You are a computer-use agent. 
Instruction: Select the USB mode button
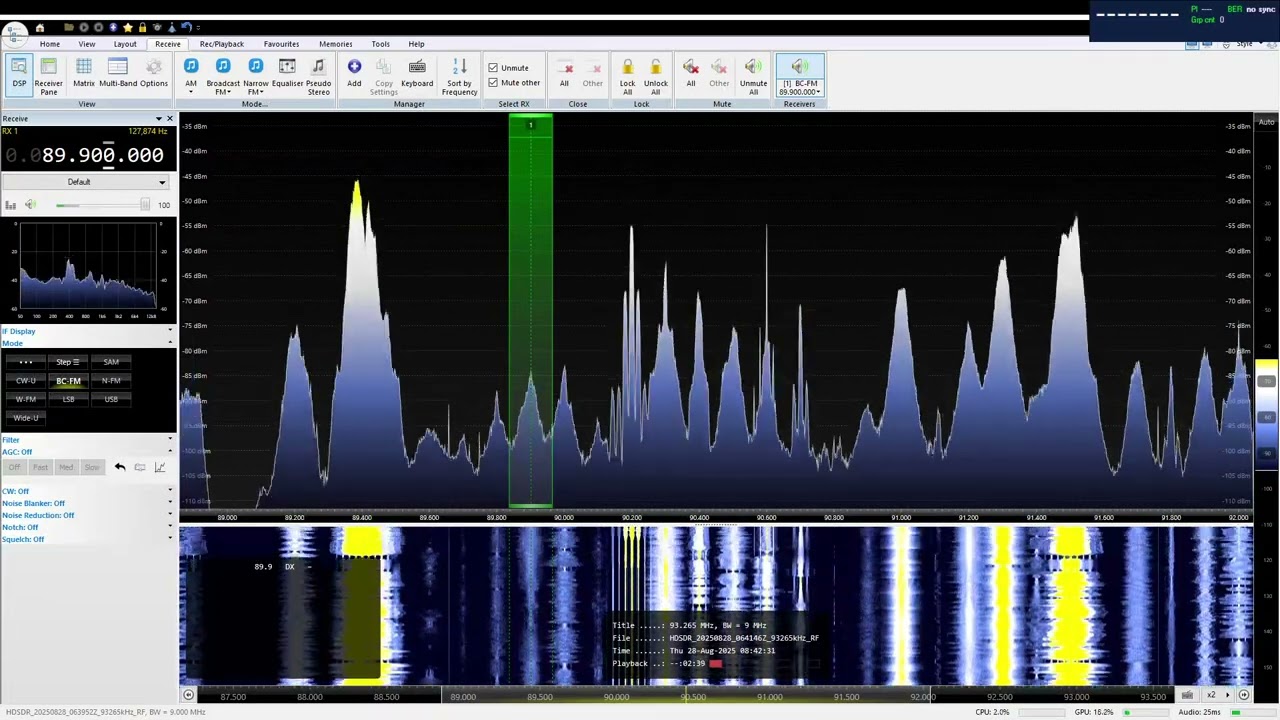111,400
